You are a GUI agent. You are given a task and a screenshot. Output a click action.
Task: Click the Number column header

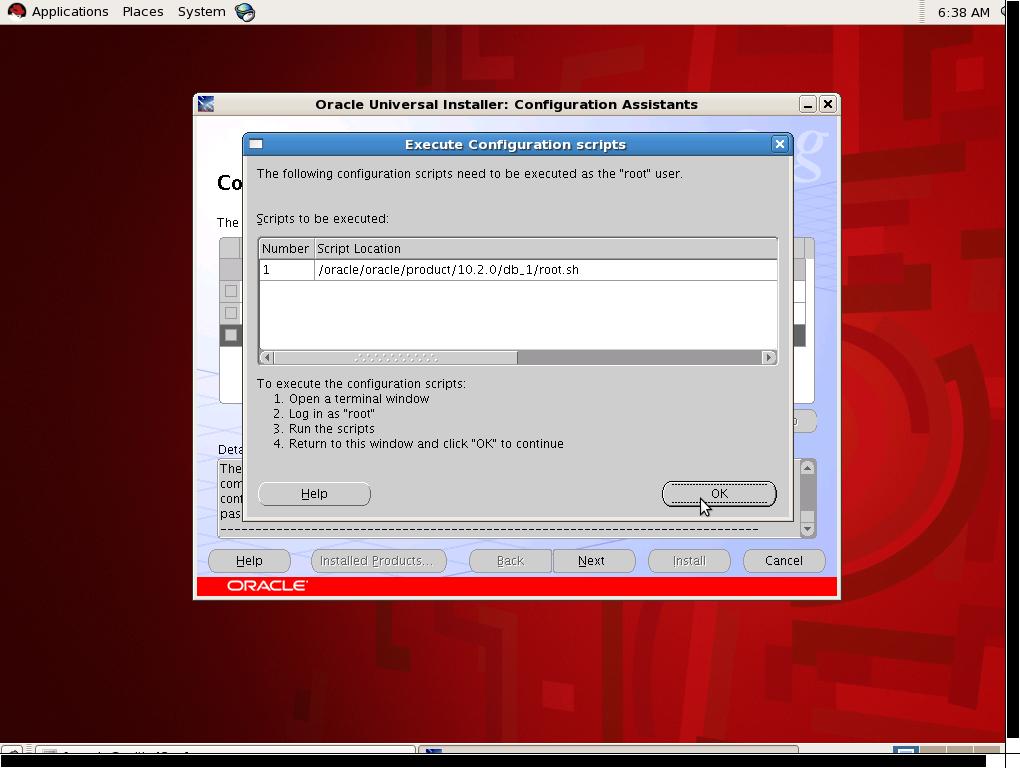click(x=286, y=248)
